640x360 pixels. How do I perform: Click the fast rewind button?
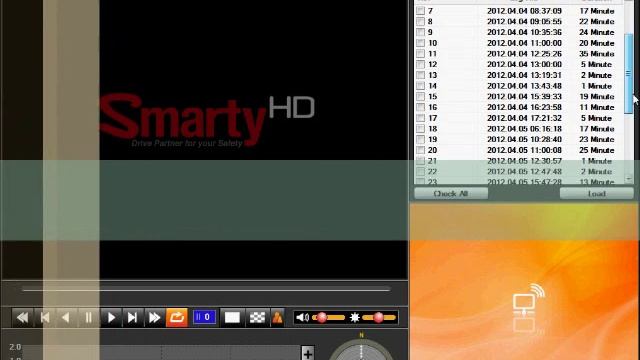[22, 318]
